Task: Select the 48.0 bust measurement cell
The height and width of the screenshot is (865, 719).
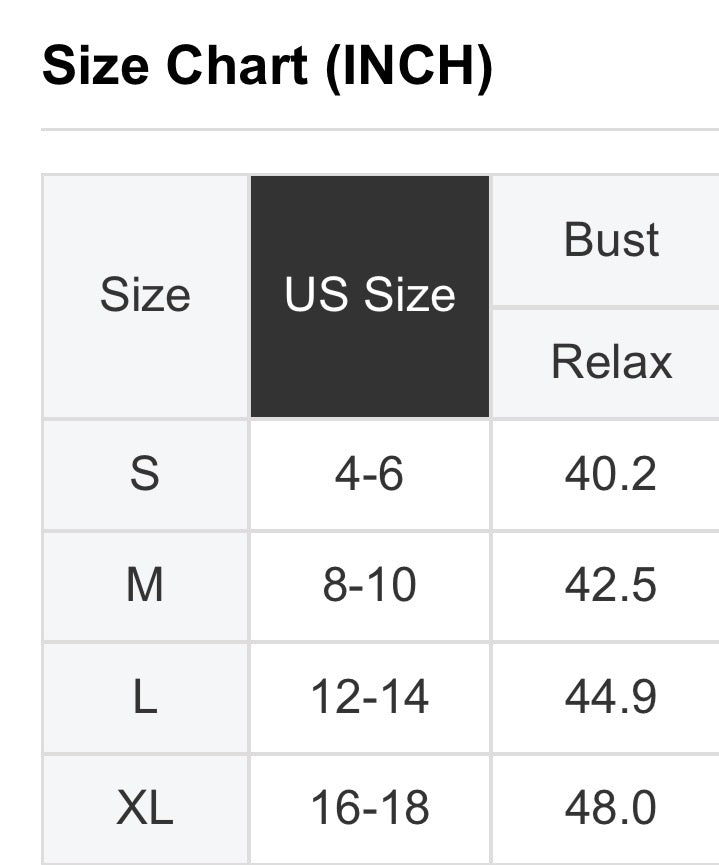Action: pos(610,808)
